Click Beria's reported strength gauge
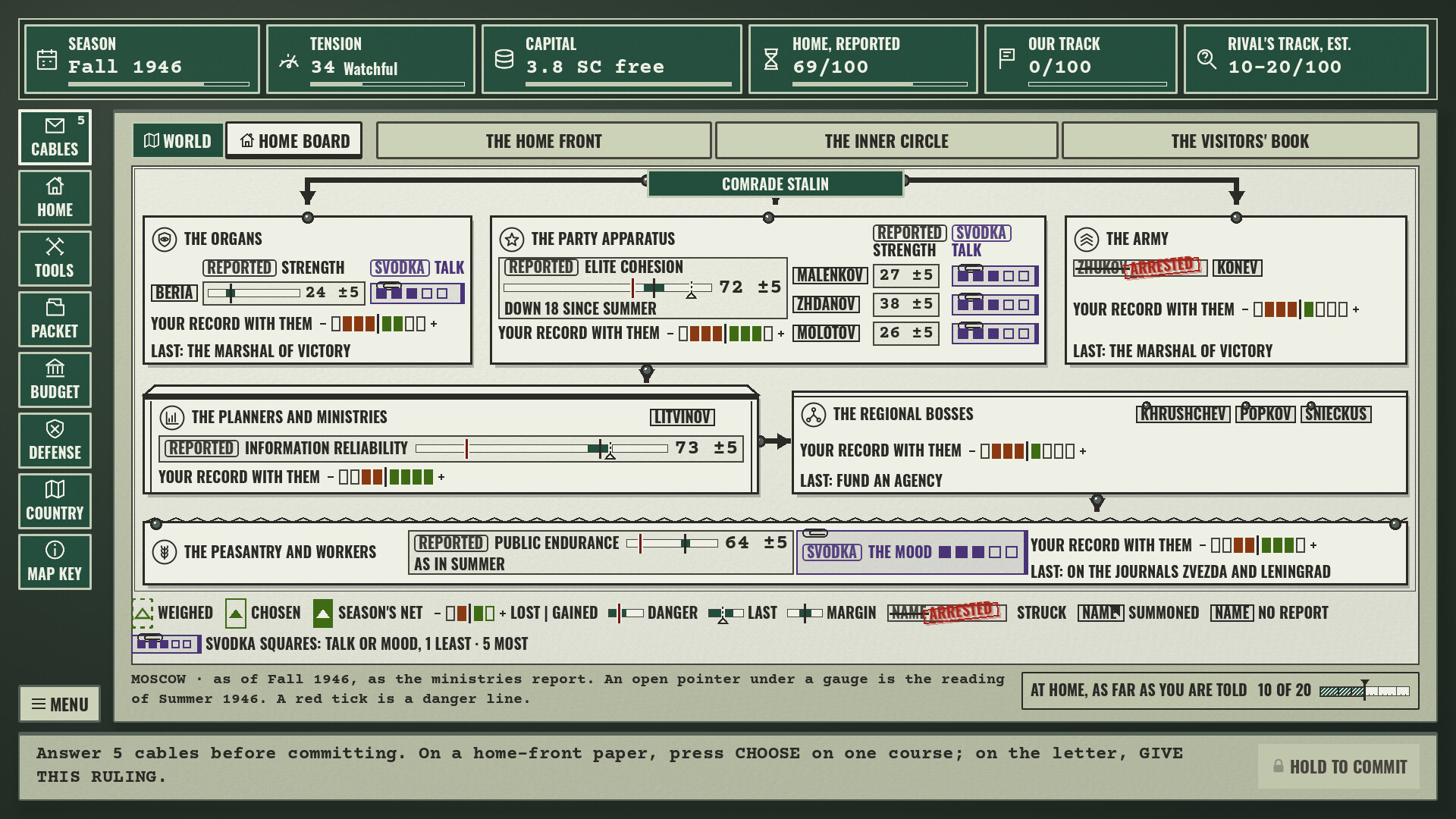Image resolution: width=1456 pixels, height=819 pixels. [253, 293]
